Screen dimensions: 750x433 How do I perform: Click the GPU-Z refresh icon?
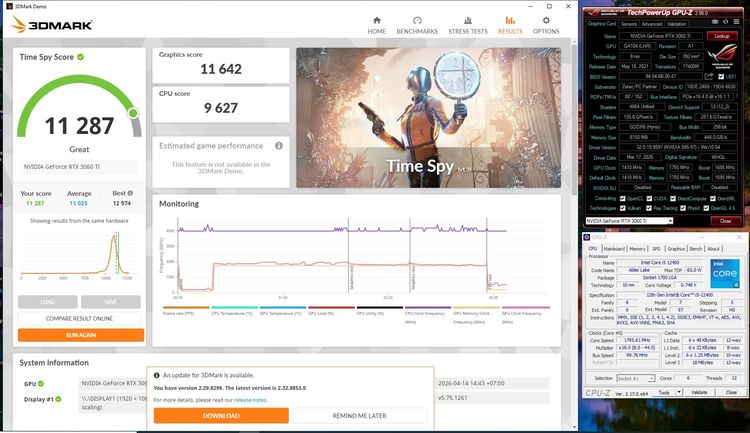(x=726, y=22)
